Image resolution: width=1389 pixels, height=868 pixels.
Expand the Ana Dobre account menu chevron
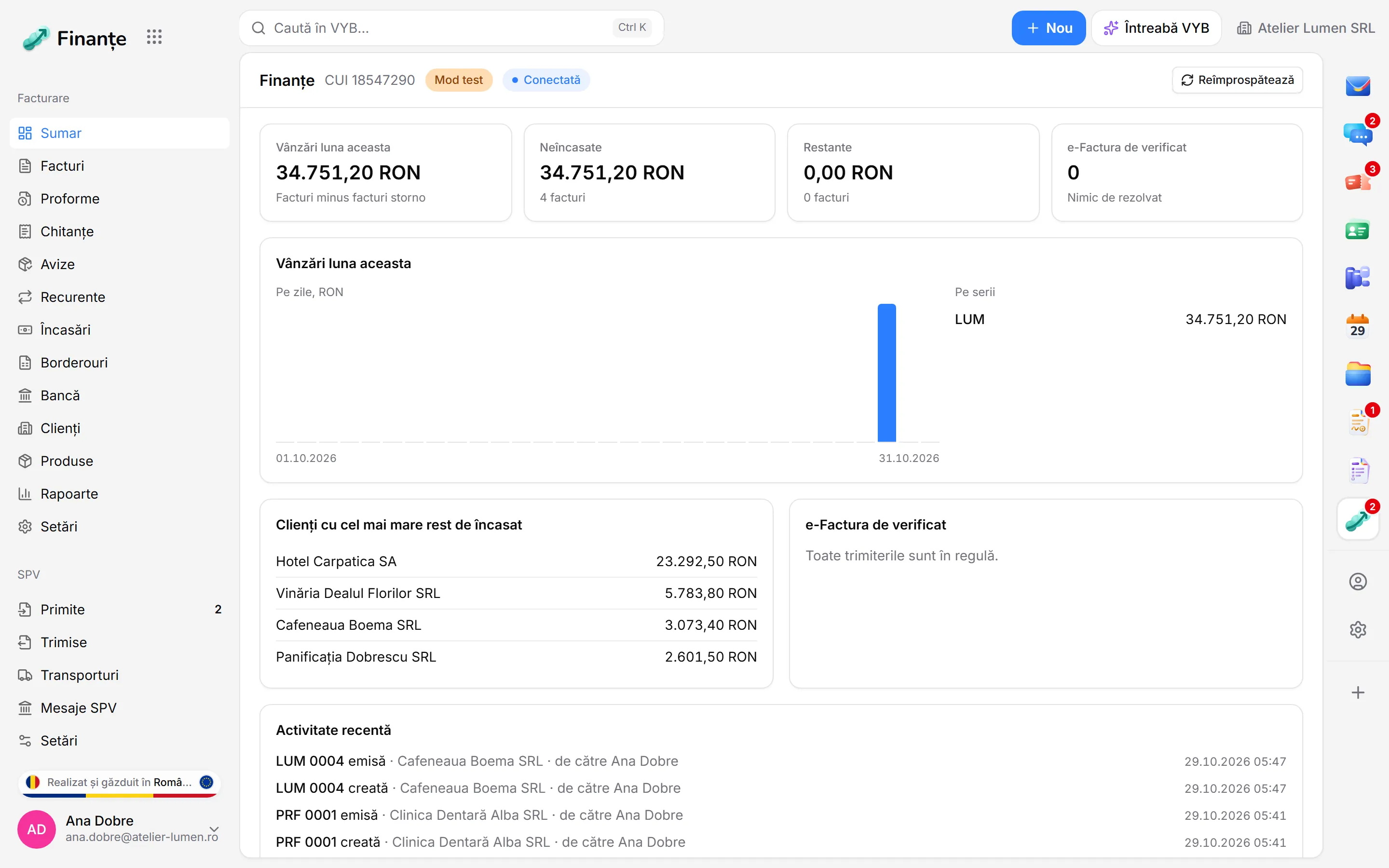point(214,829)
